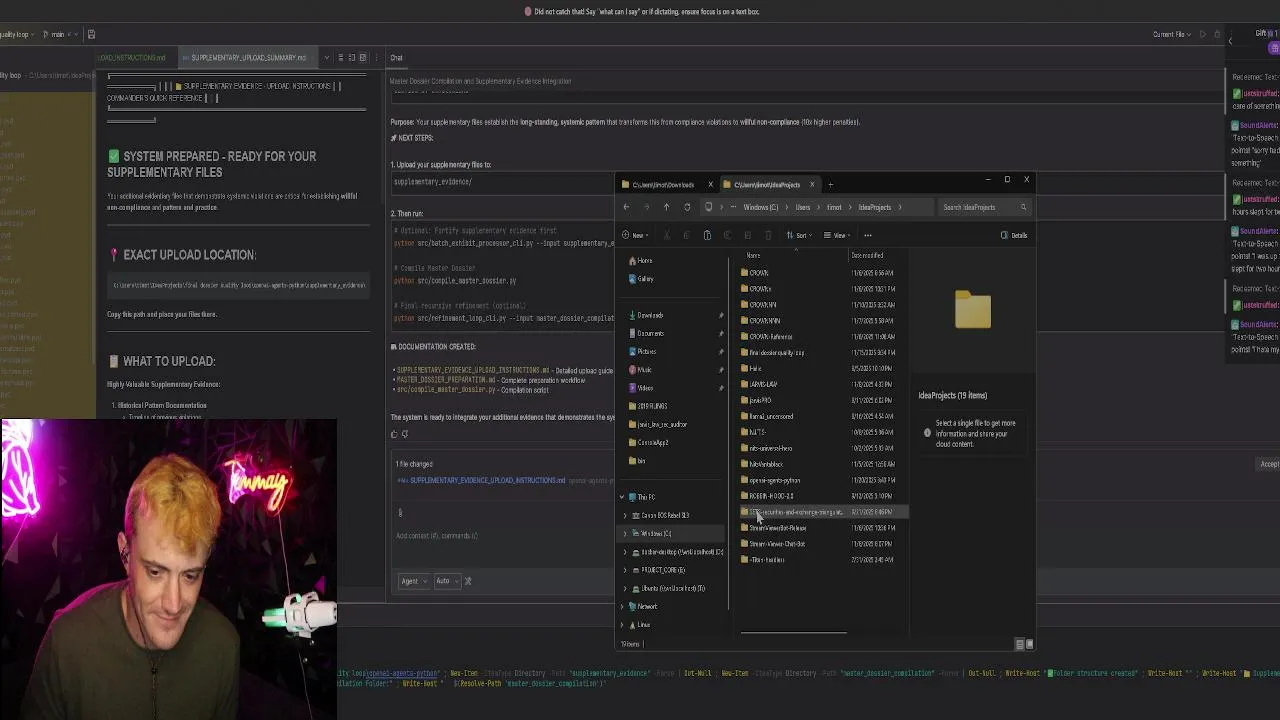
Task: Open the Sort dropdown
Action: (x=799, y=235)
